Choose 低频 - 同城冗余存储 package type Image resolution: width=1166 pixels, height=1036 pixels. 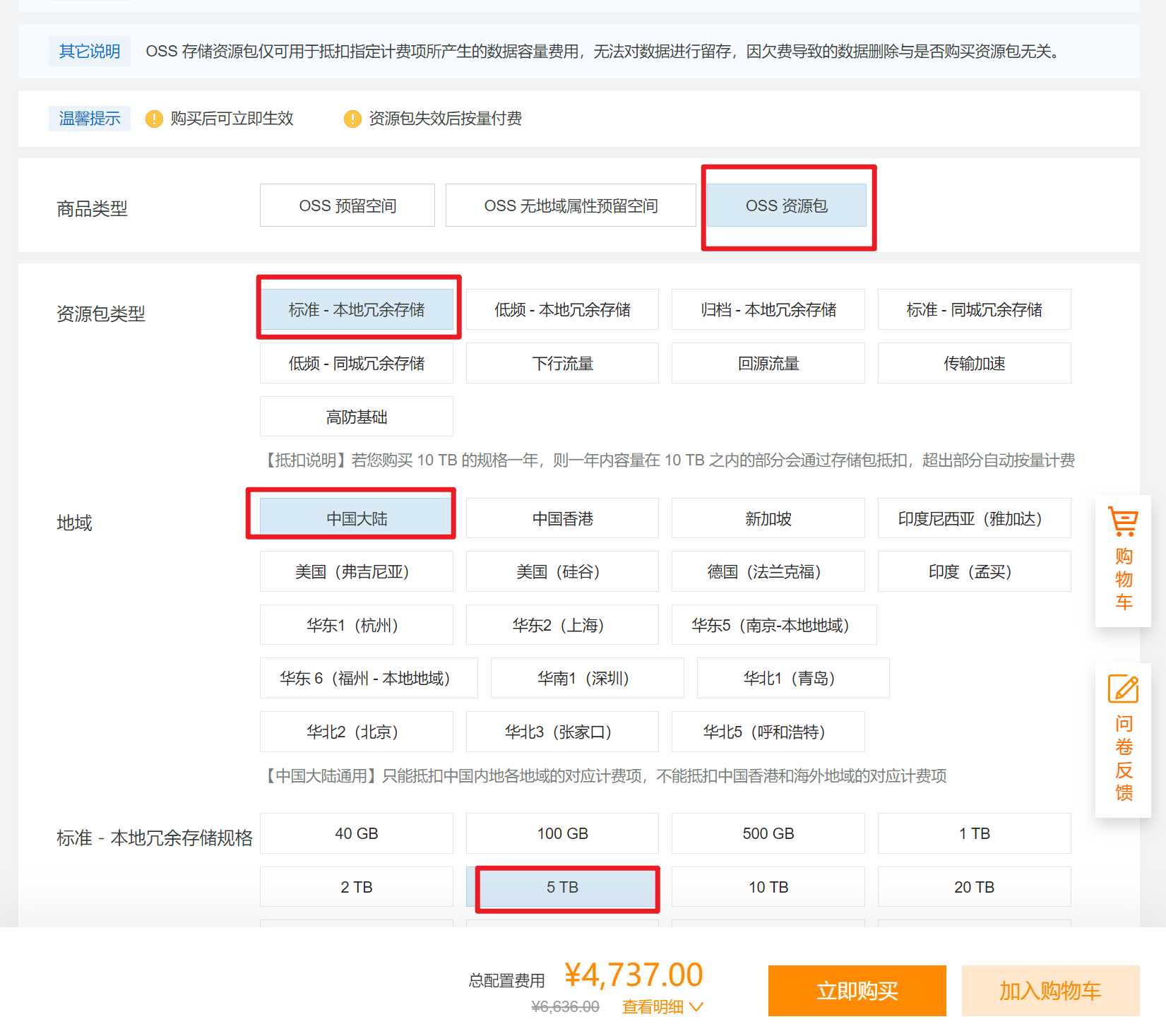[357, 363]
